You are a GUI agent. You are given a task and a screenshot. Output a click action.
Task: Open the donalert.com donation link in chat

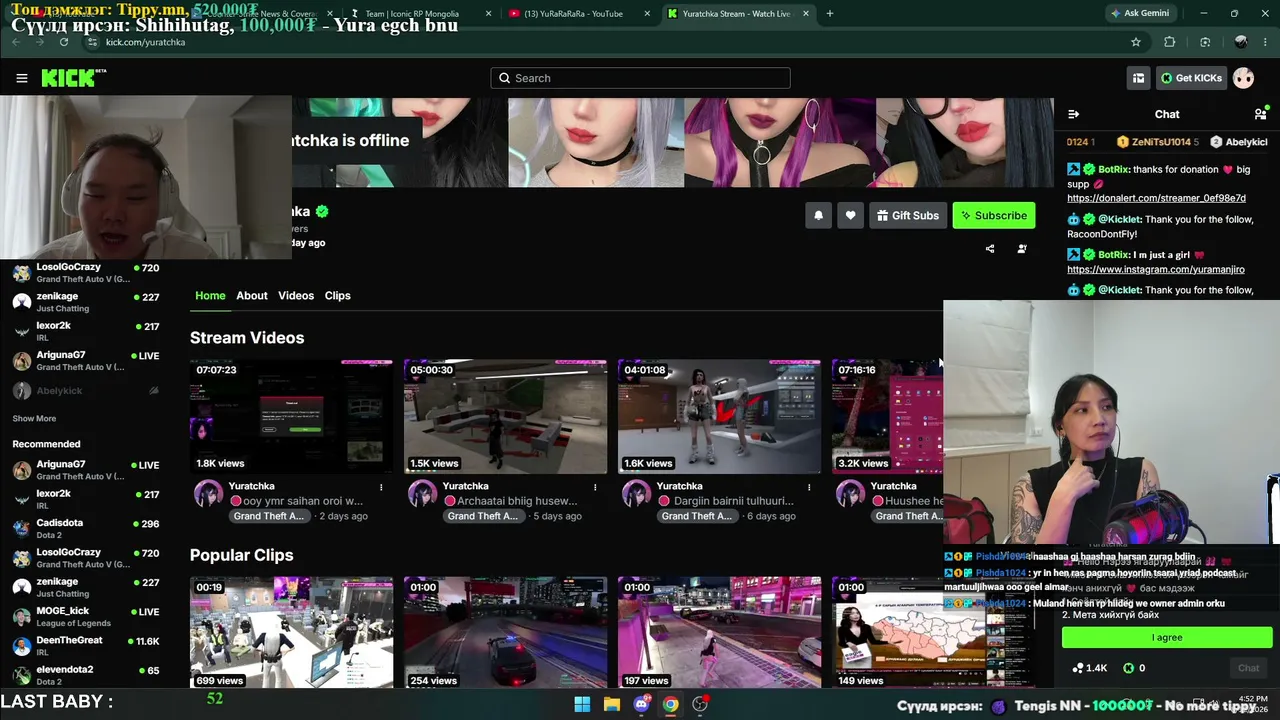tap(1156, 198)
